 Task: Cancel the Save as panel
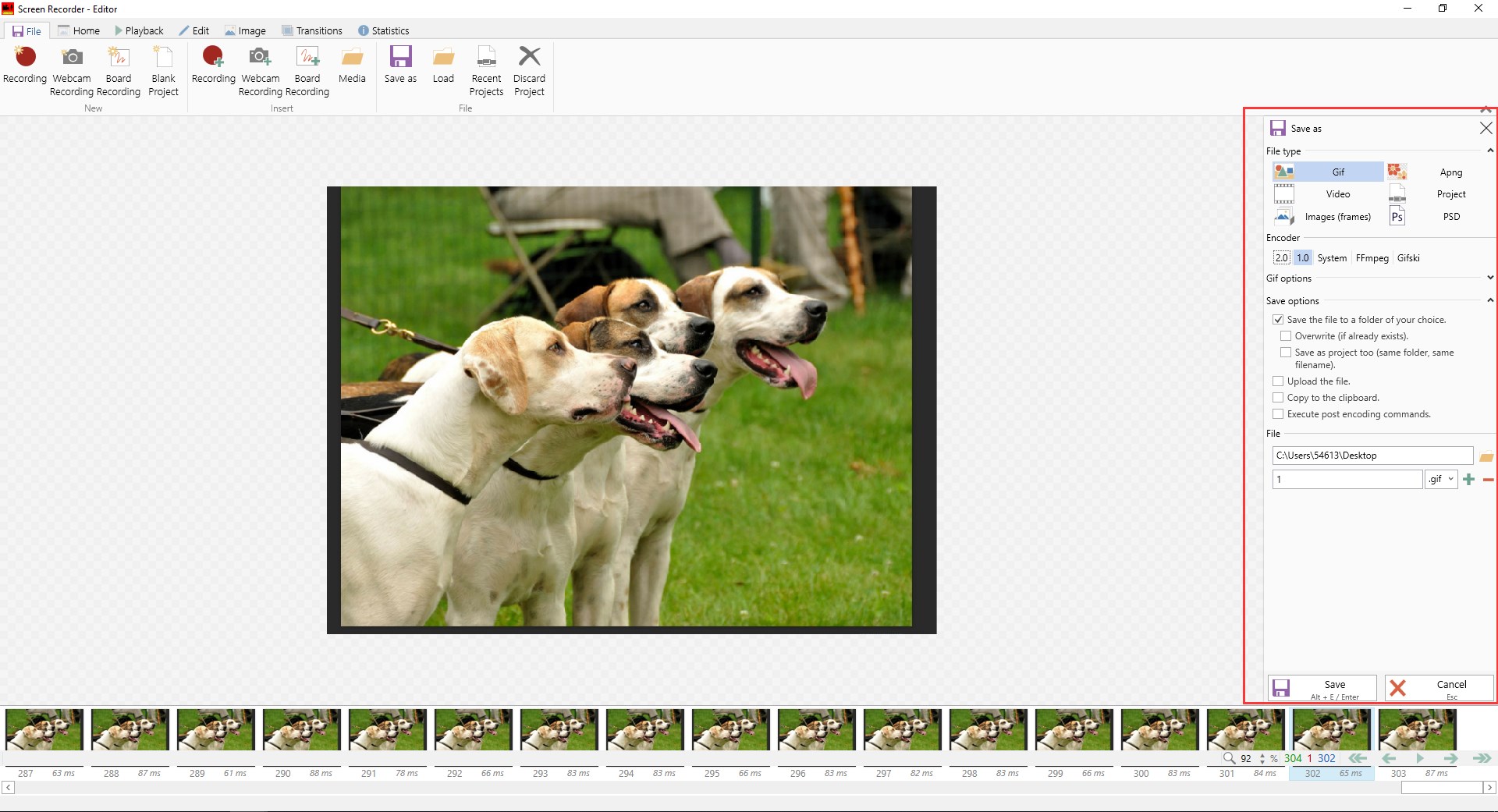point(1439,687)
